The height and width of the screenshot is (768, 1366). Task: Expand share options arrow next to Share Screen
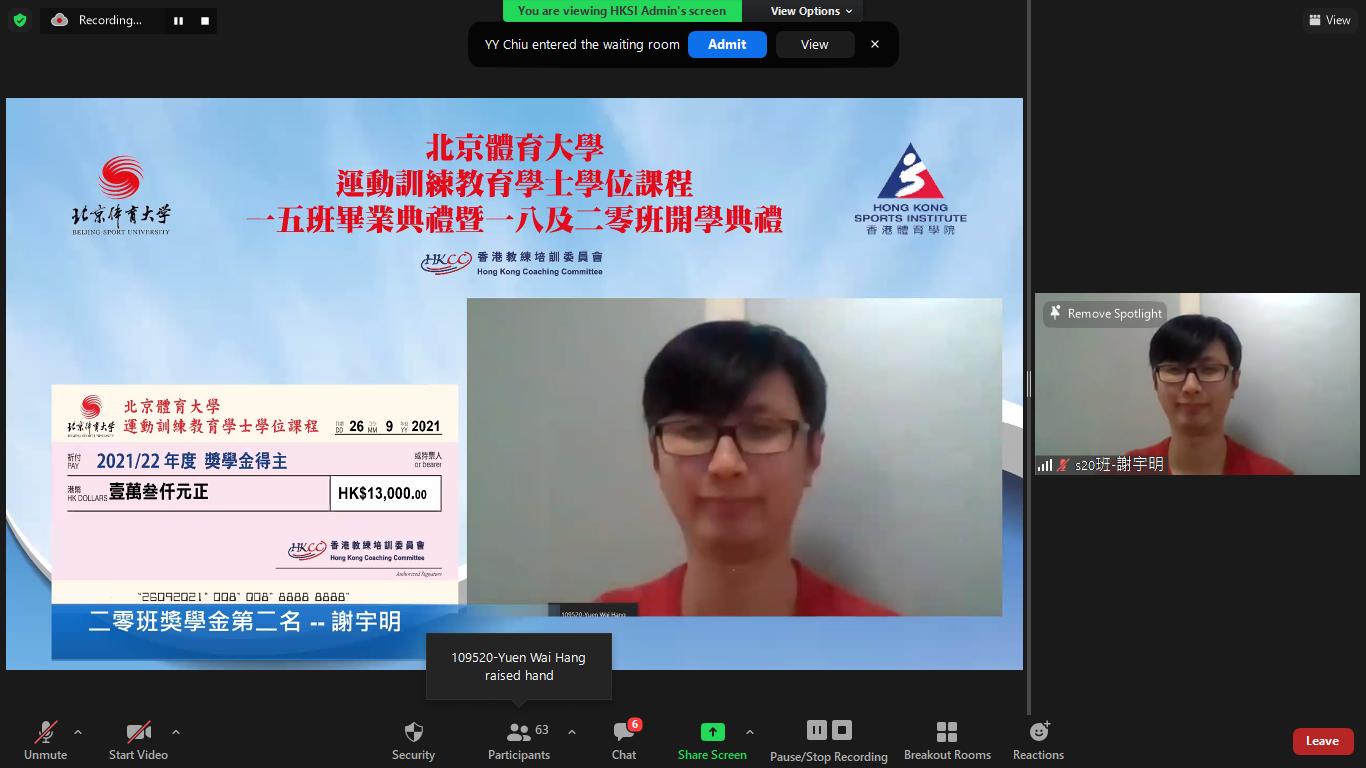click(750, 732)
